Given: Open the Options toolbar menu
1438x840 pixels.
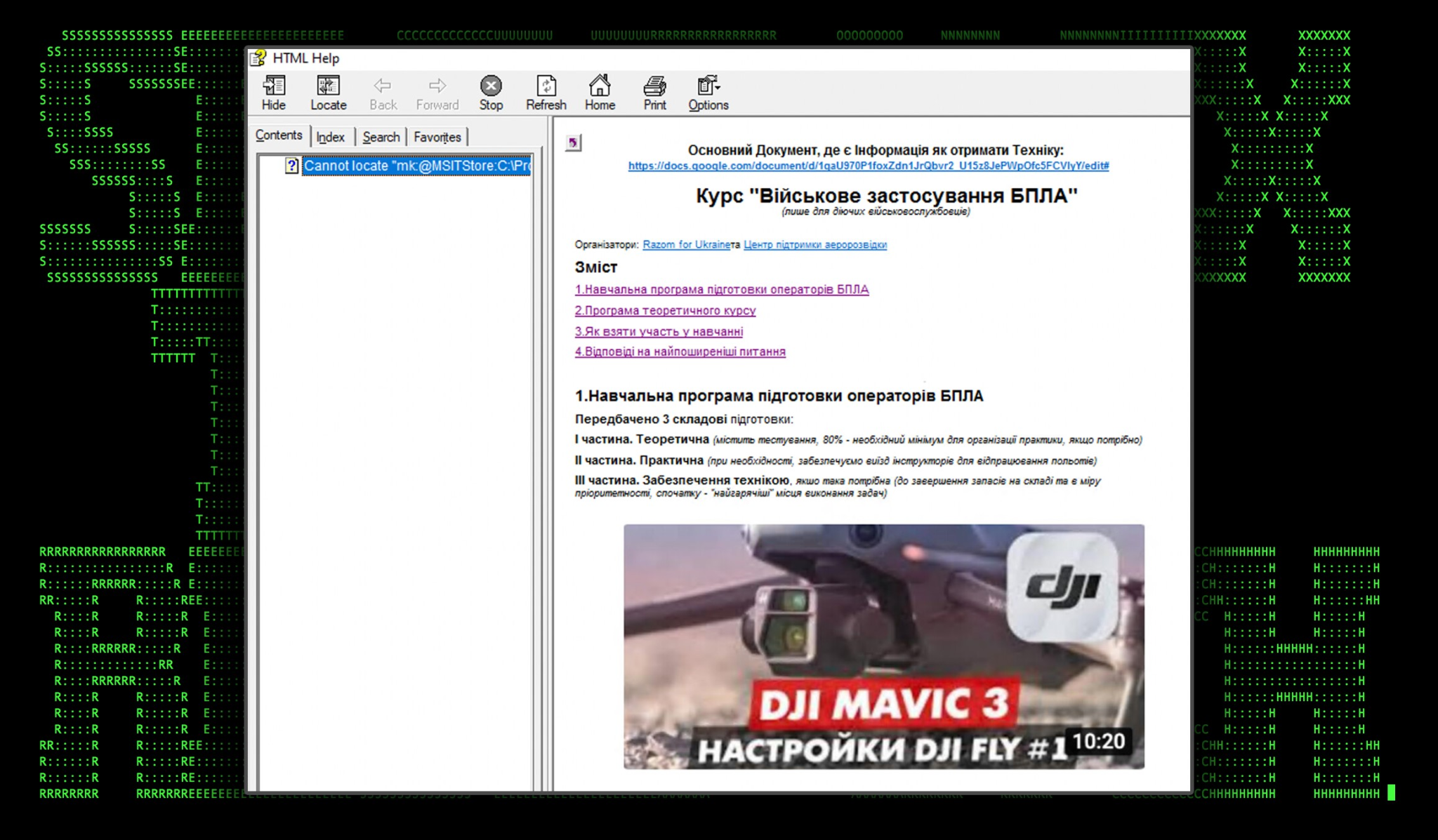Looking at the screenshot, I should [708, 92].
